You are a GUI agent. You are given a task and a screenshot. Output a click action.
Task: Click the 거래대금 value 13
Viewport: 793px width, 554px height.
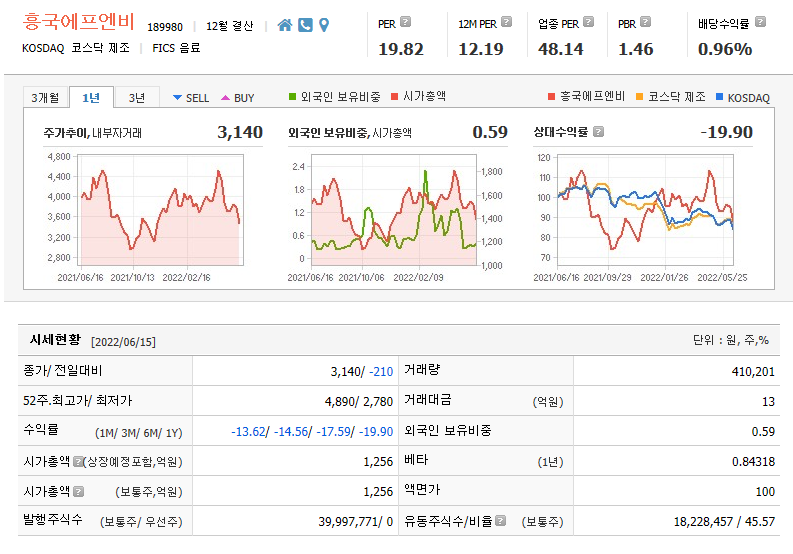click(768, 401)
